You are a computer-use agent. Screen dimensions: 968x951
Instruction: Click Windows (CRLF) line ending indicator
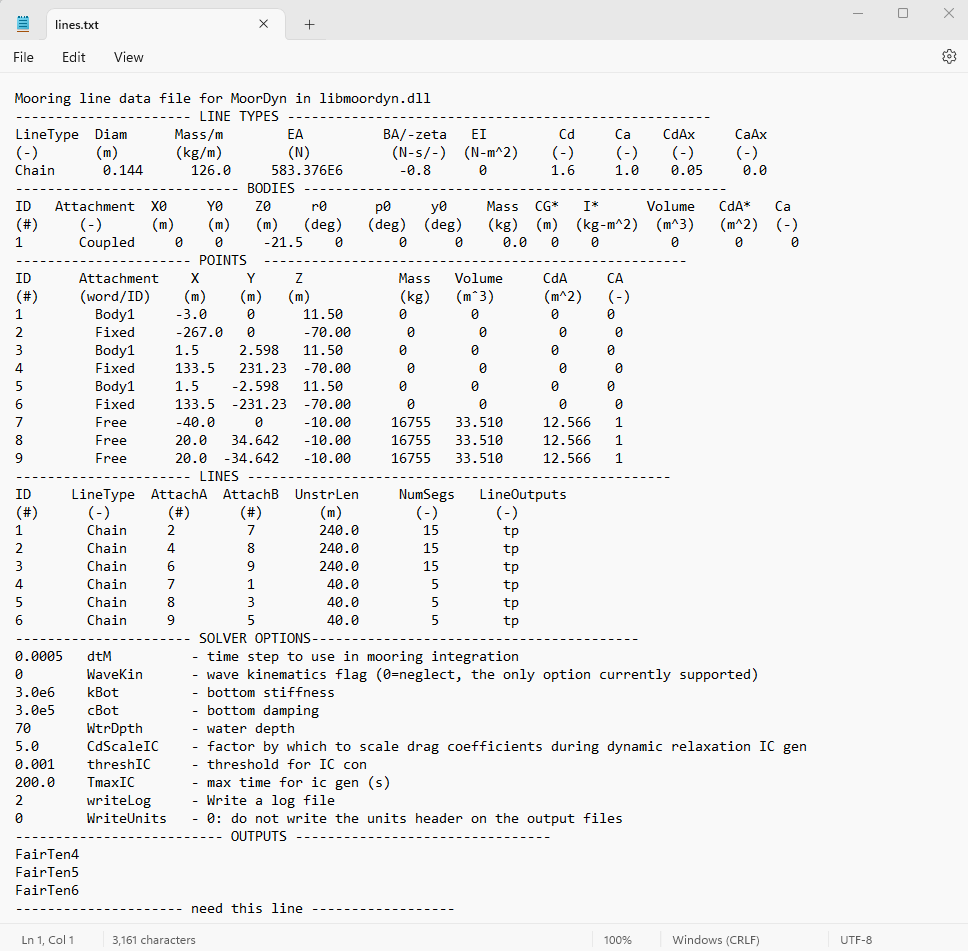pos(716,940)
